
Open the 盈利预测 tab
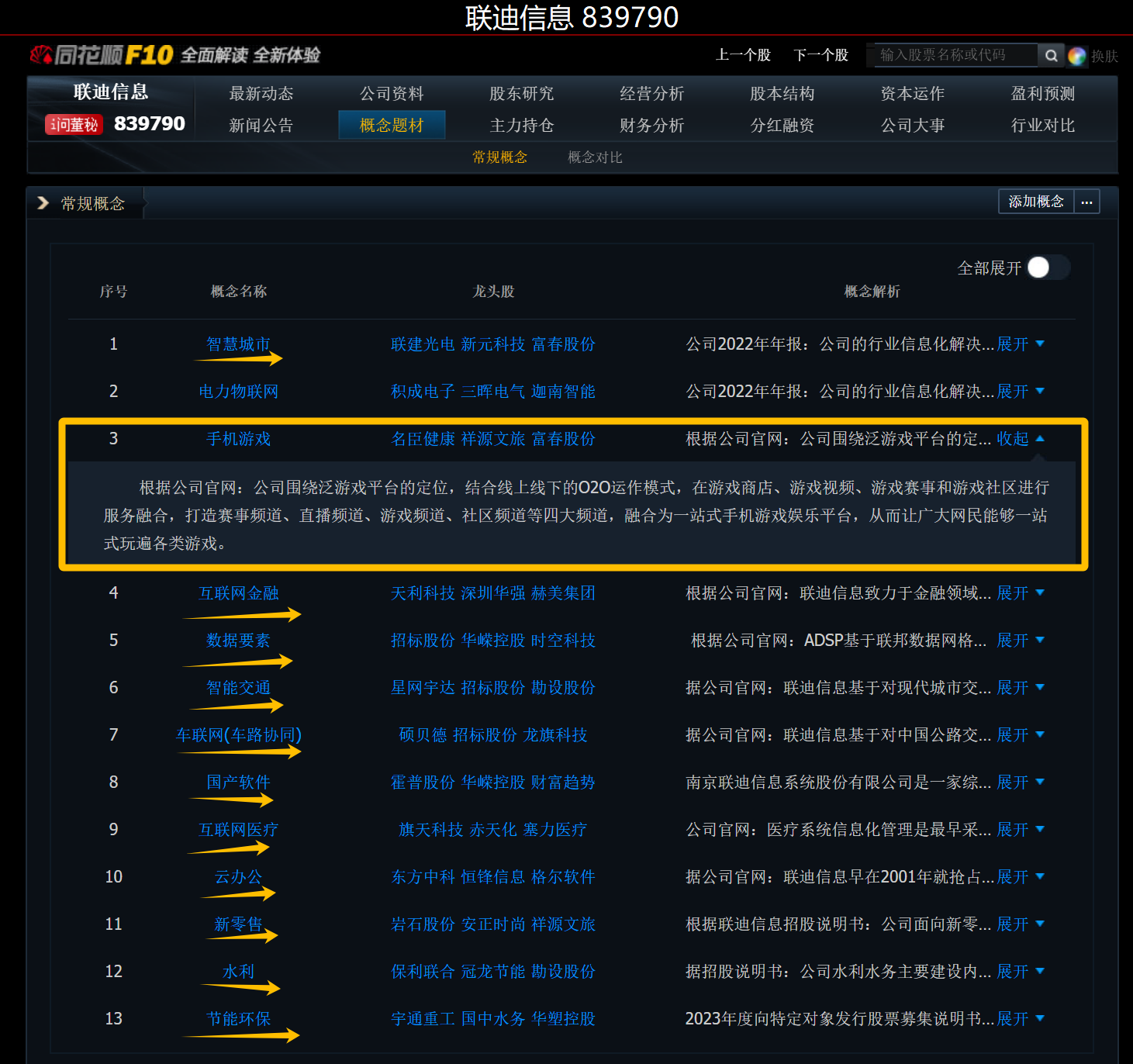pos(1043,94)
